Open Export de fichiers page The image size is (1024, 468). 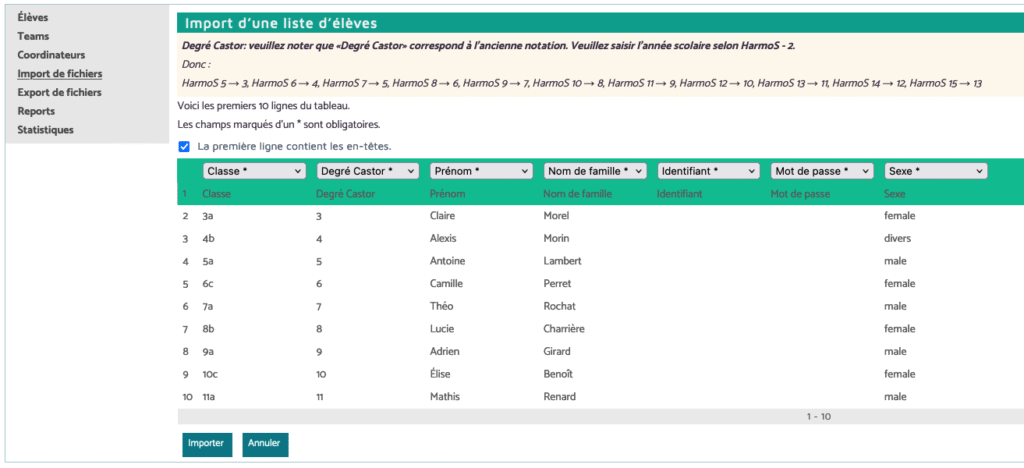pyautogui.click(x=59, y=92)
